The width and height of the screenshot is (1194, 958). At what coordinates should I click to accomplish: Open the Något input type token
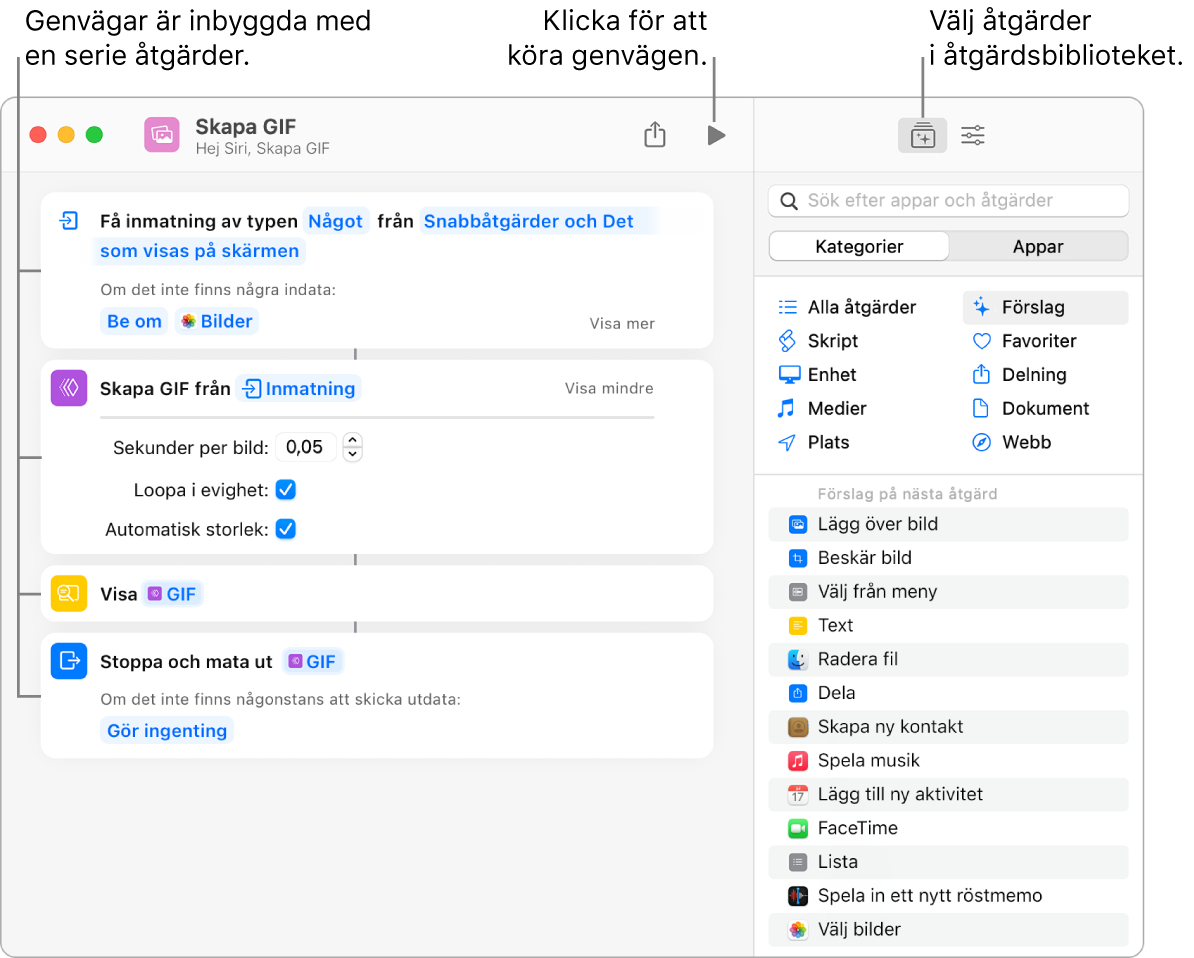336,221
